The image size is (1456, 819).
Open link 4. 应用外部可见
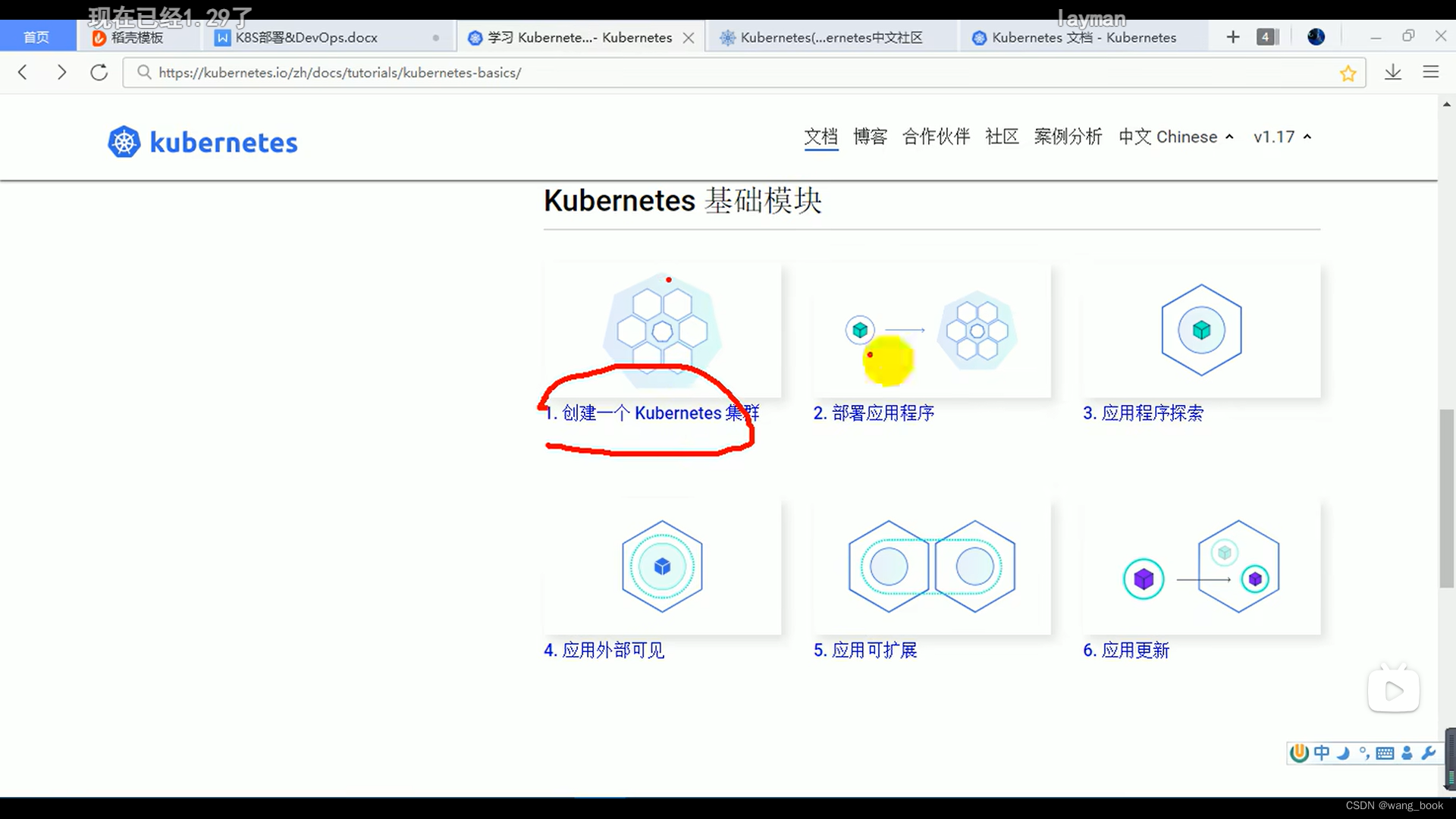point(604,650)
